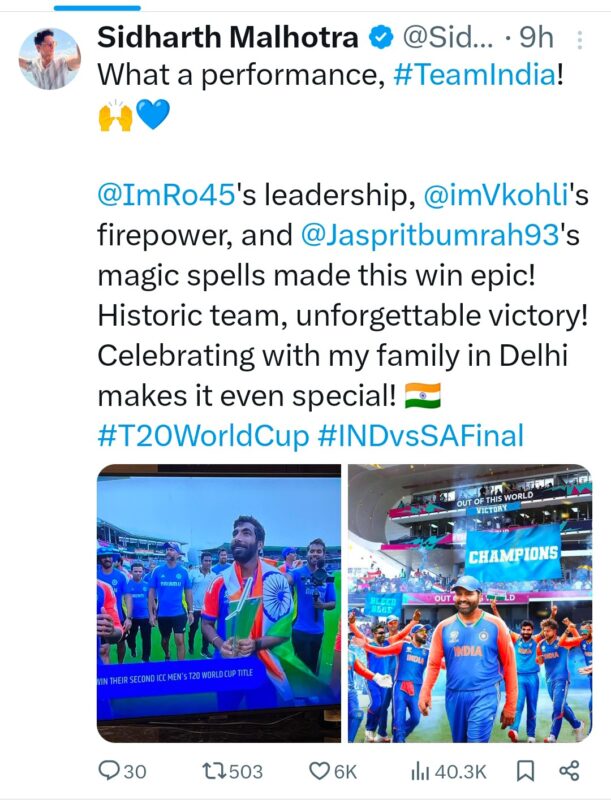Retweet this post via the repost icon

[x=213, y=771]
